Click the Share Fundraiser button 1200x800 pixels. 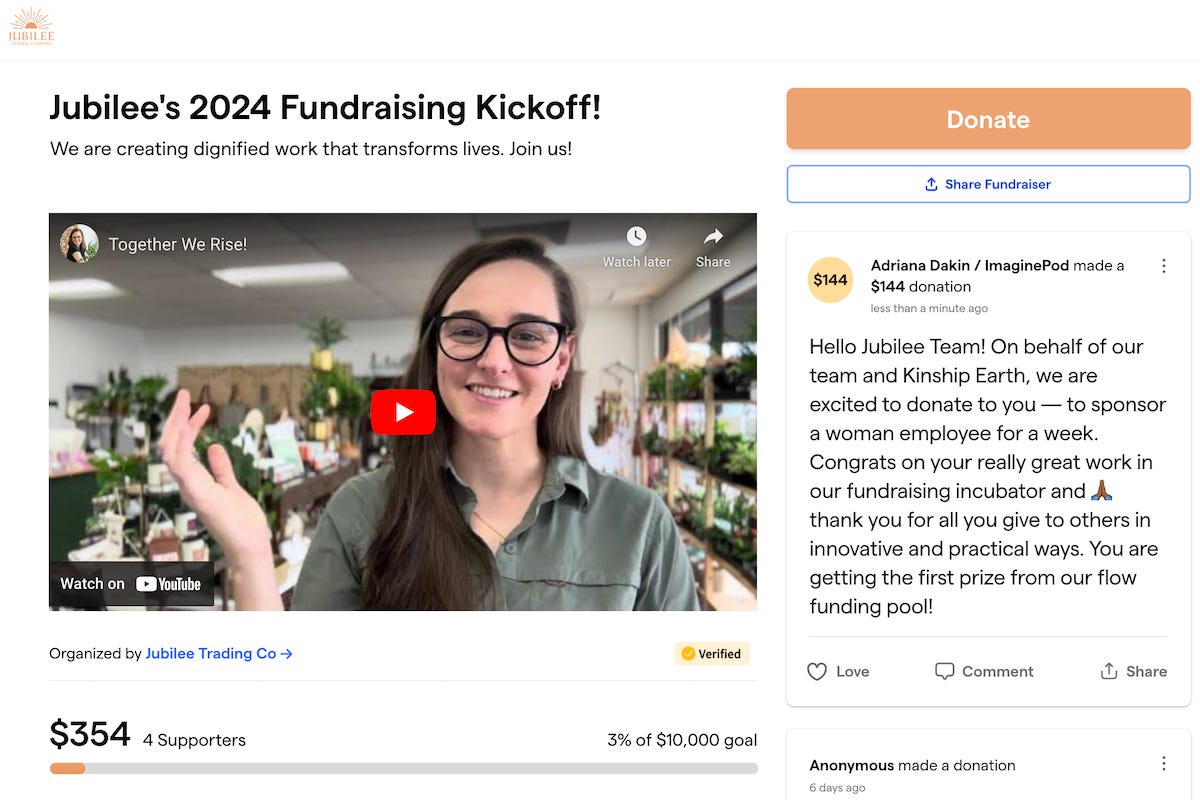click(988, 184)
